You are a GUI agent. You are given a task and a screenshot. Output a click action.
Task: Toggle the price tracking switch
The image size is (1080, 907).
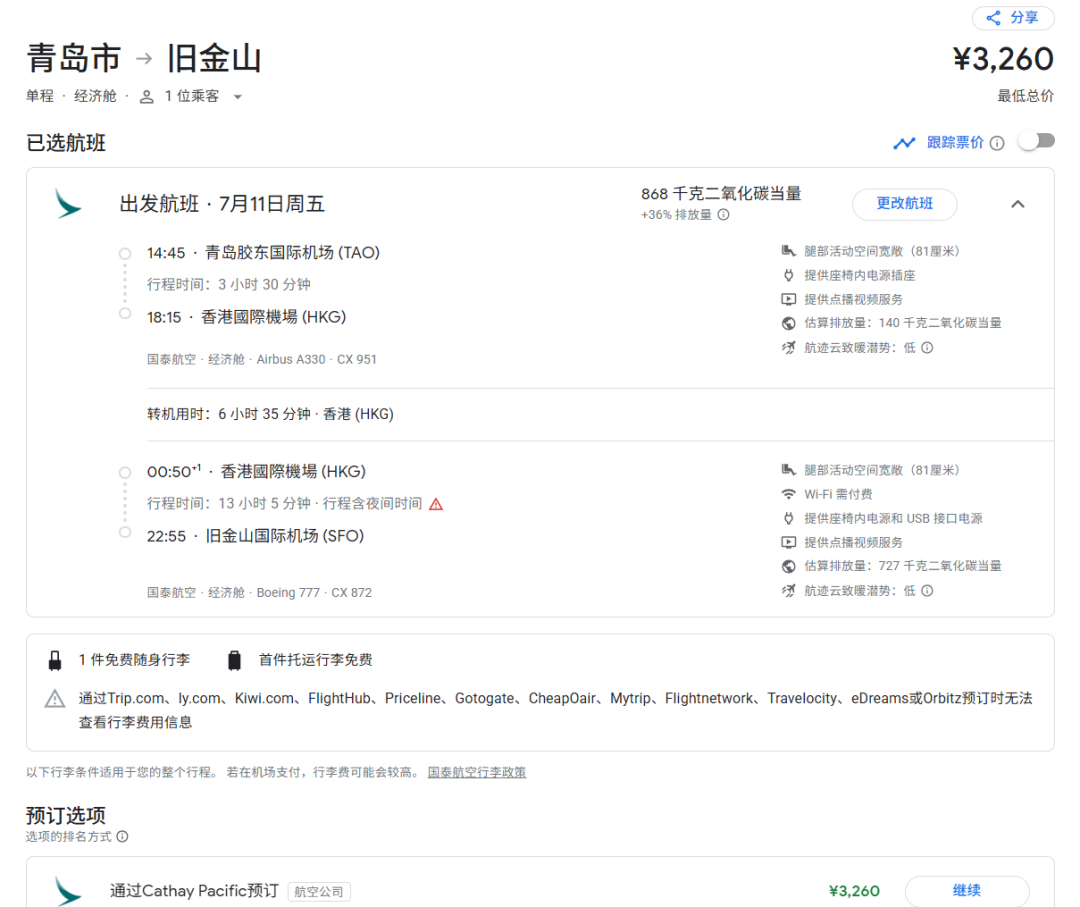pos(1036,142)
